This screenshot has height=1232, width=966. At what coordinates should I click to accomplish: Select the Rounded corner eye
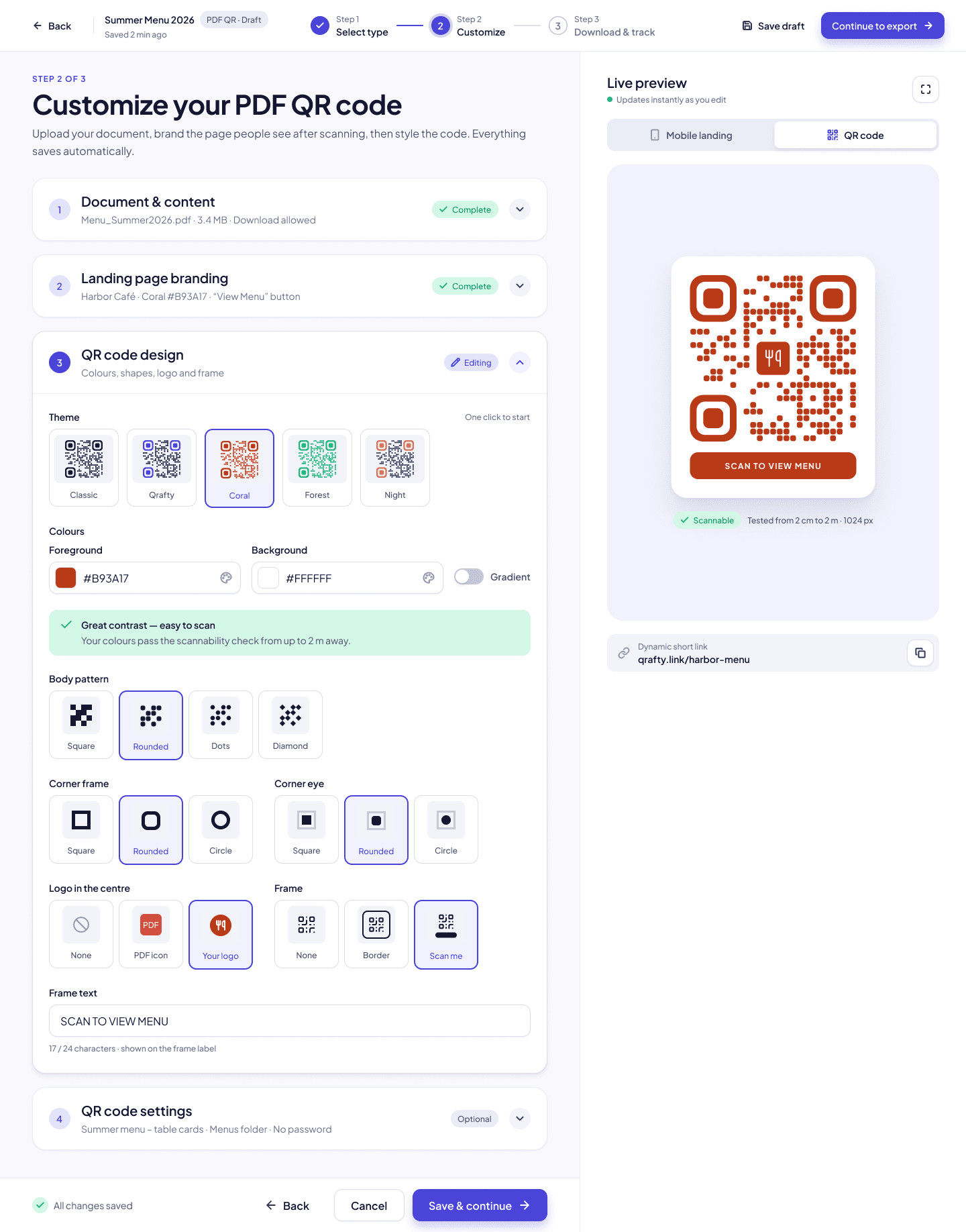coord(376,830)
